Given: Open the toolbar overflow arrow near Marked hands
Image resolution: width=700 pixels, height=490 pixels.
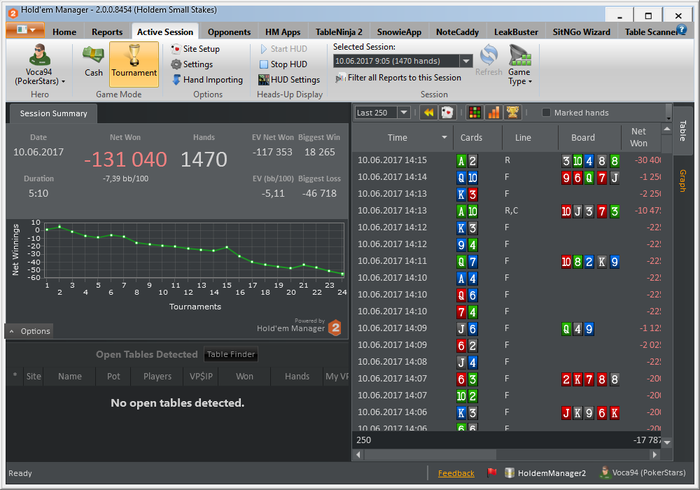Looking at the screenshot, I should click(x=668, y=118).
